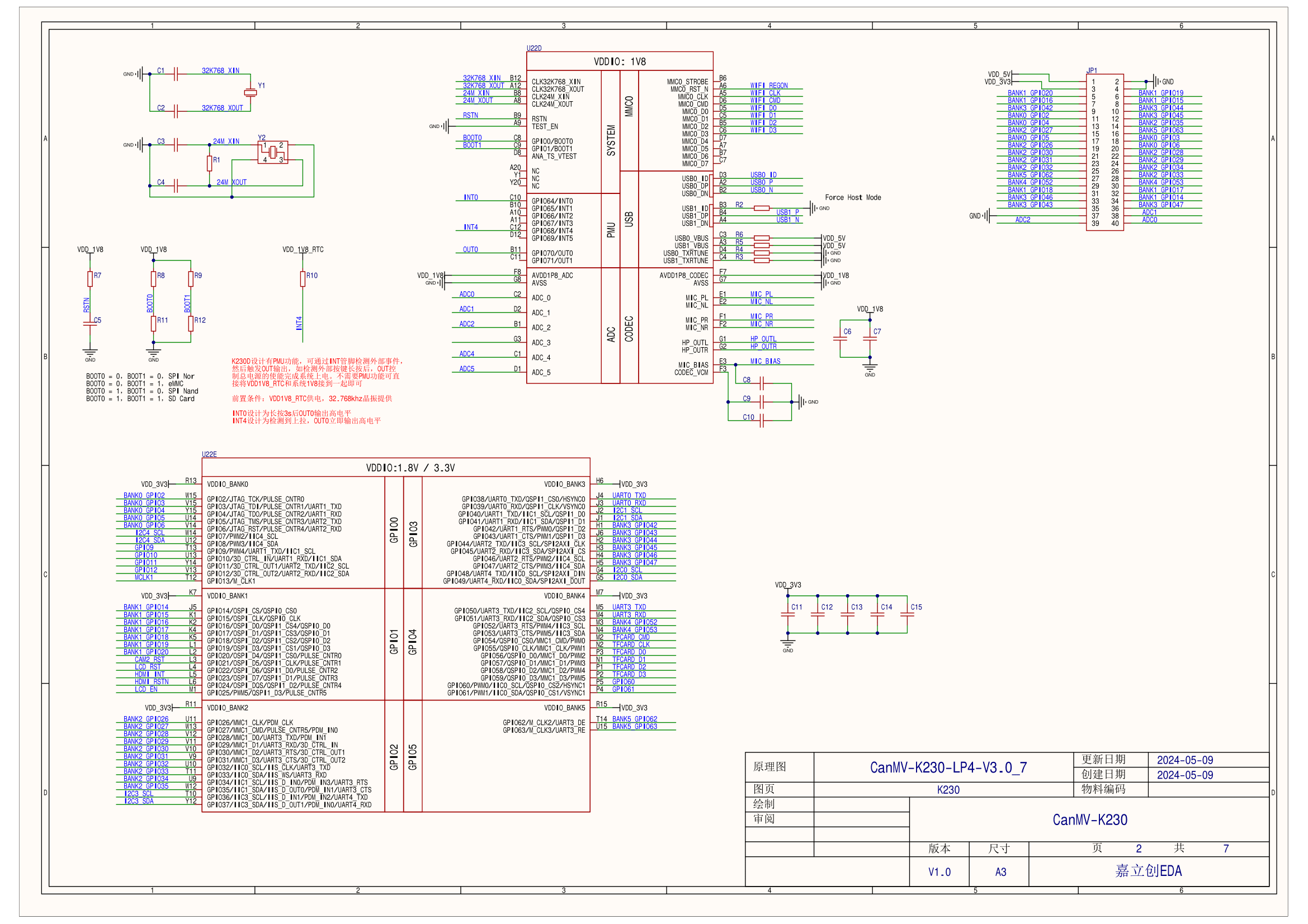Click the R2 Force Host Mode resistor
Viewport: 1308px width, 924px height.
click(x=762, y=209)
